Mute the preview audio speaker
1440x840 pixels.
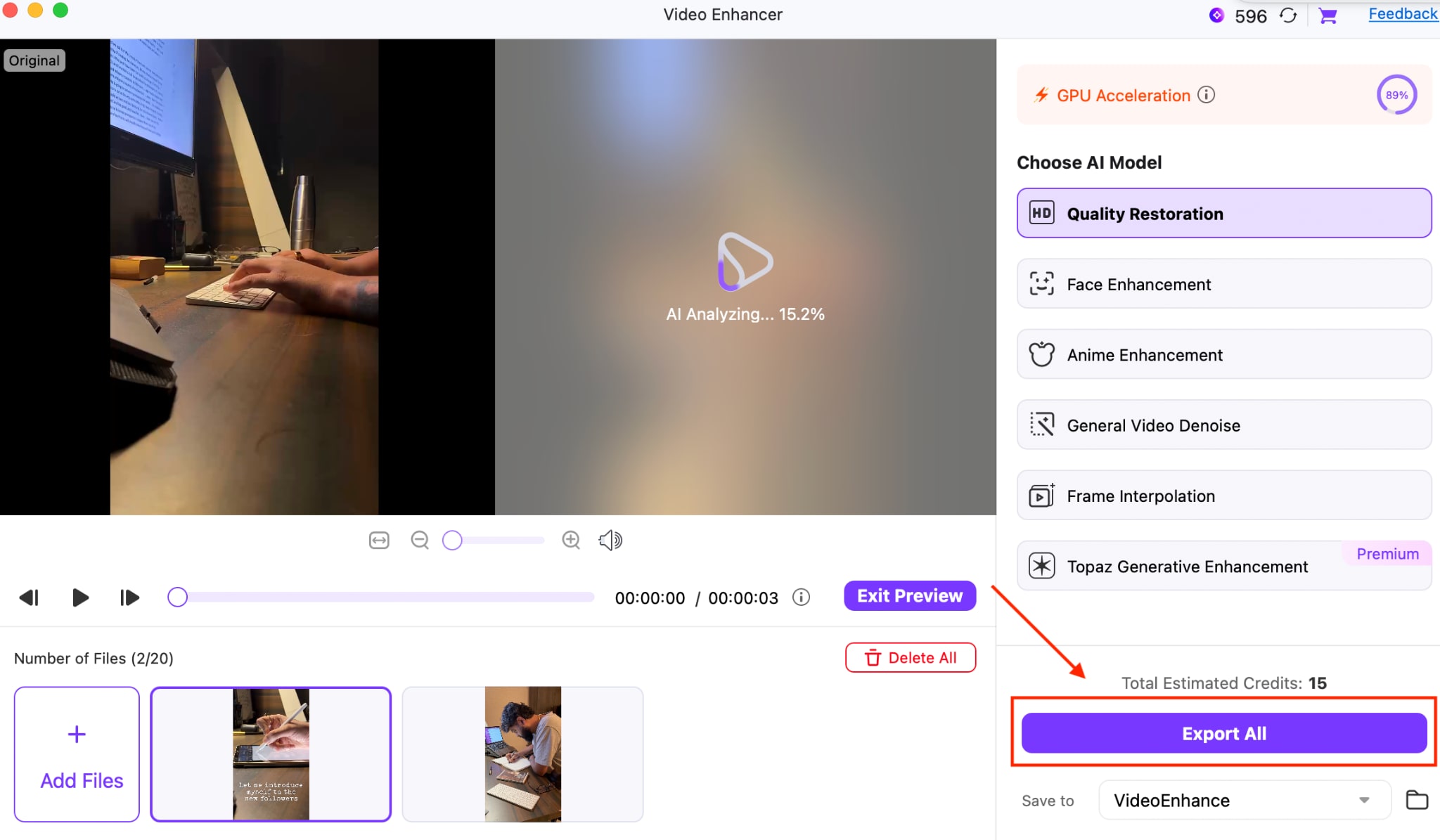(x=610, y=540)
